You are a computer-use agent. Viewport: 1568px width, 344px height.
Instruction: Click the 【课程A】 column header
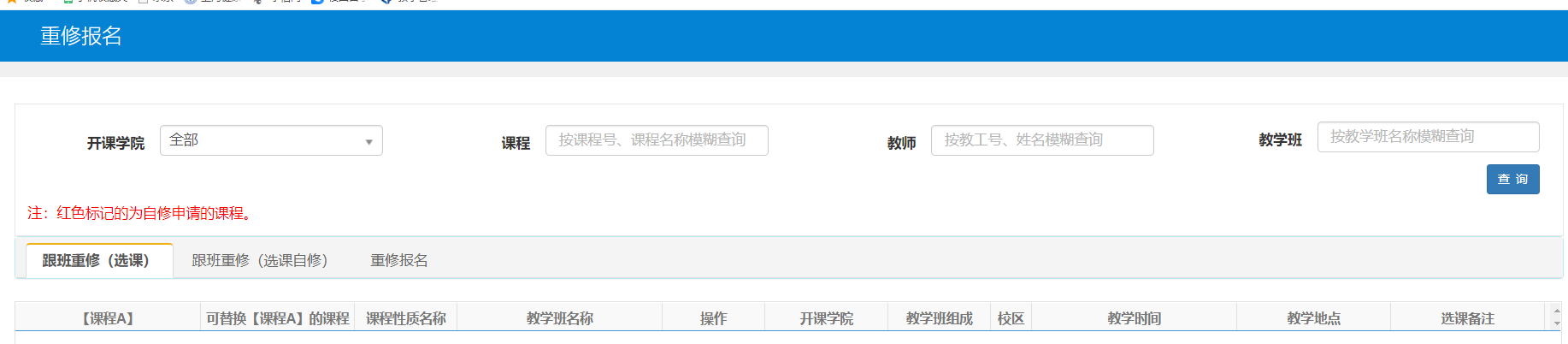click(x=108, y=318)
